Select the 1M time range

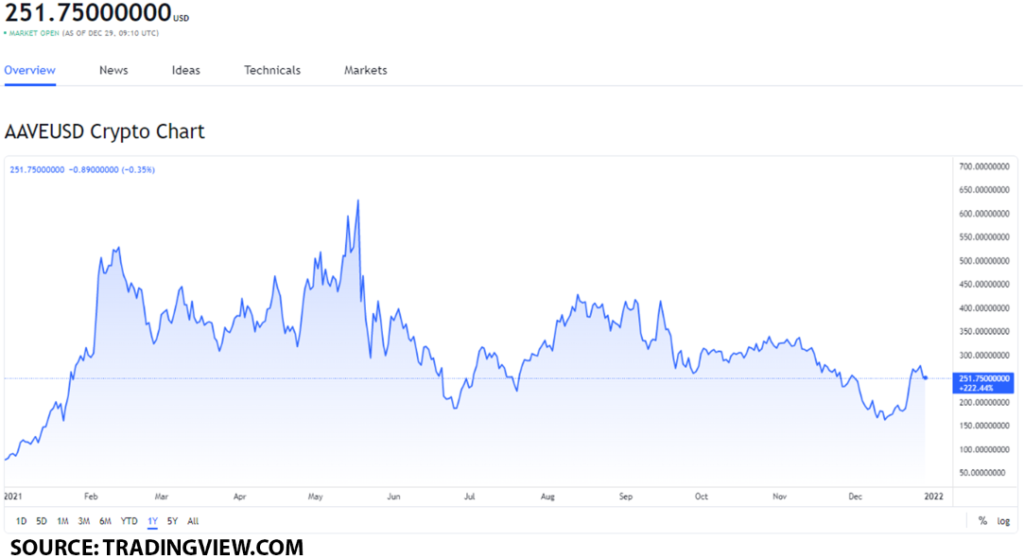click(63, 521)
